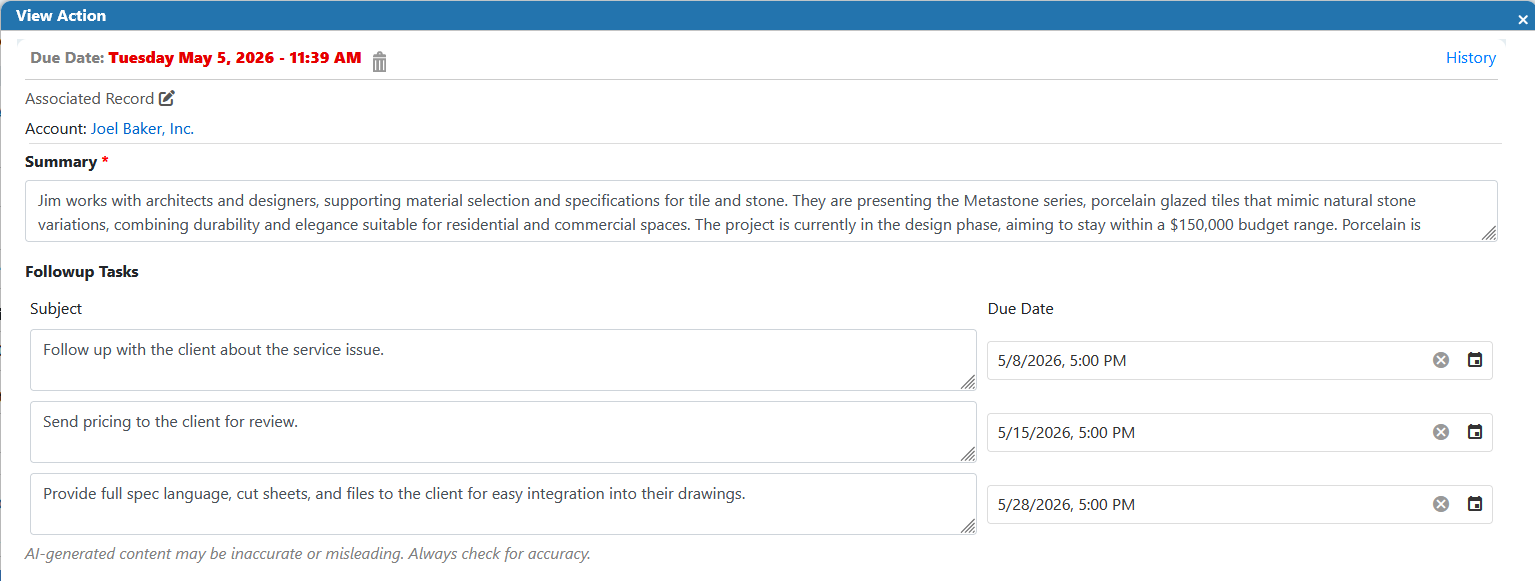This screenshot has width=1535, height=581.
Task: Open the Joel Baker, Inc. account link
Action: tap(142, 129)
